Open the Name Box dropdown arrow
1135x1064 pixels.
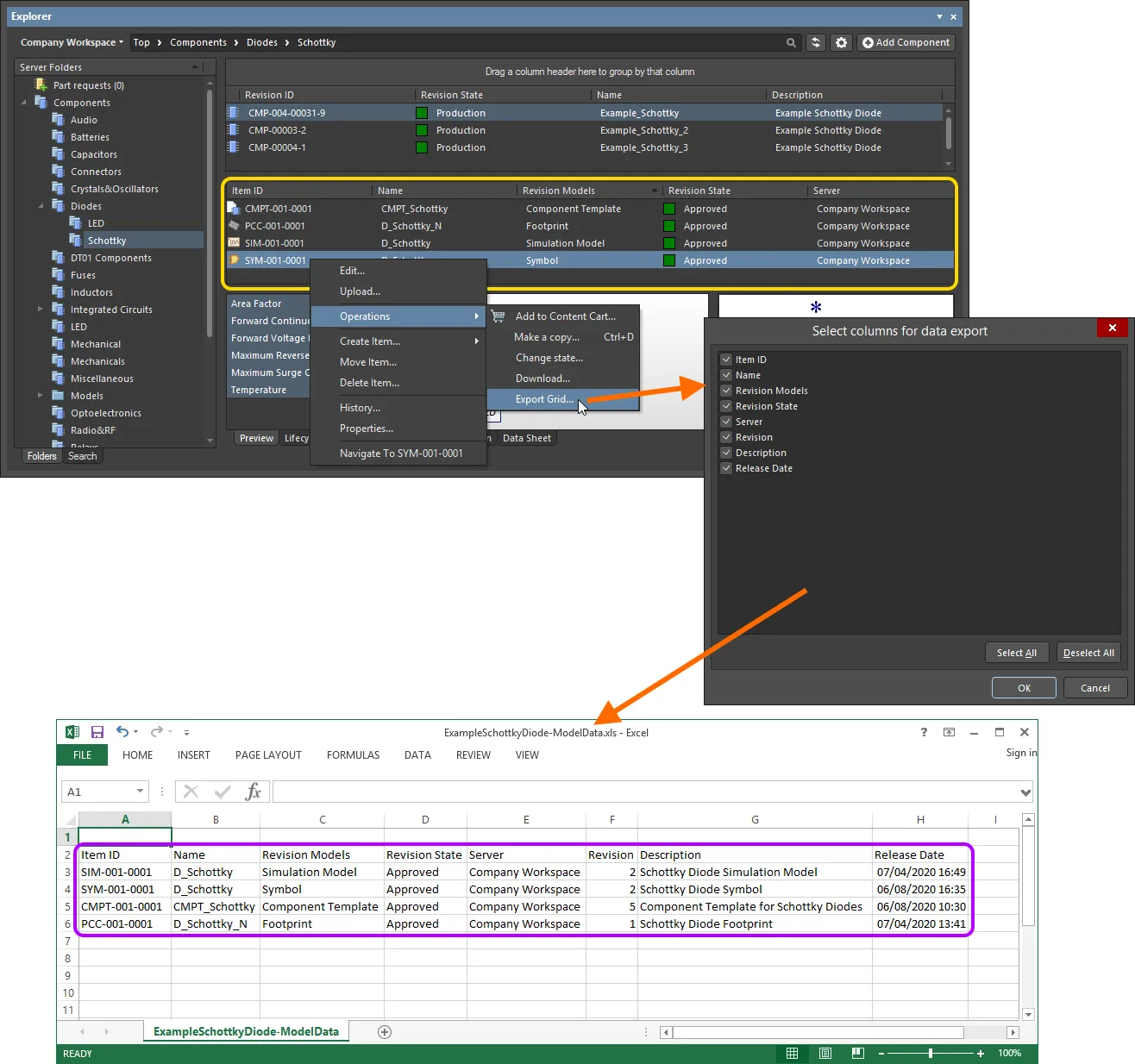tap(140, 792)
